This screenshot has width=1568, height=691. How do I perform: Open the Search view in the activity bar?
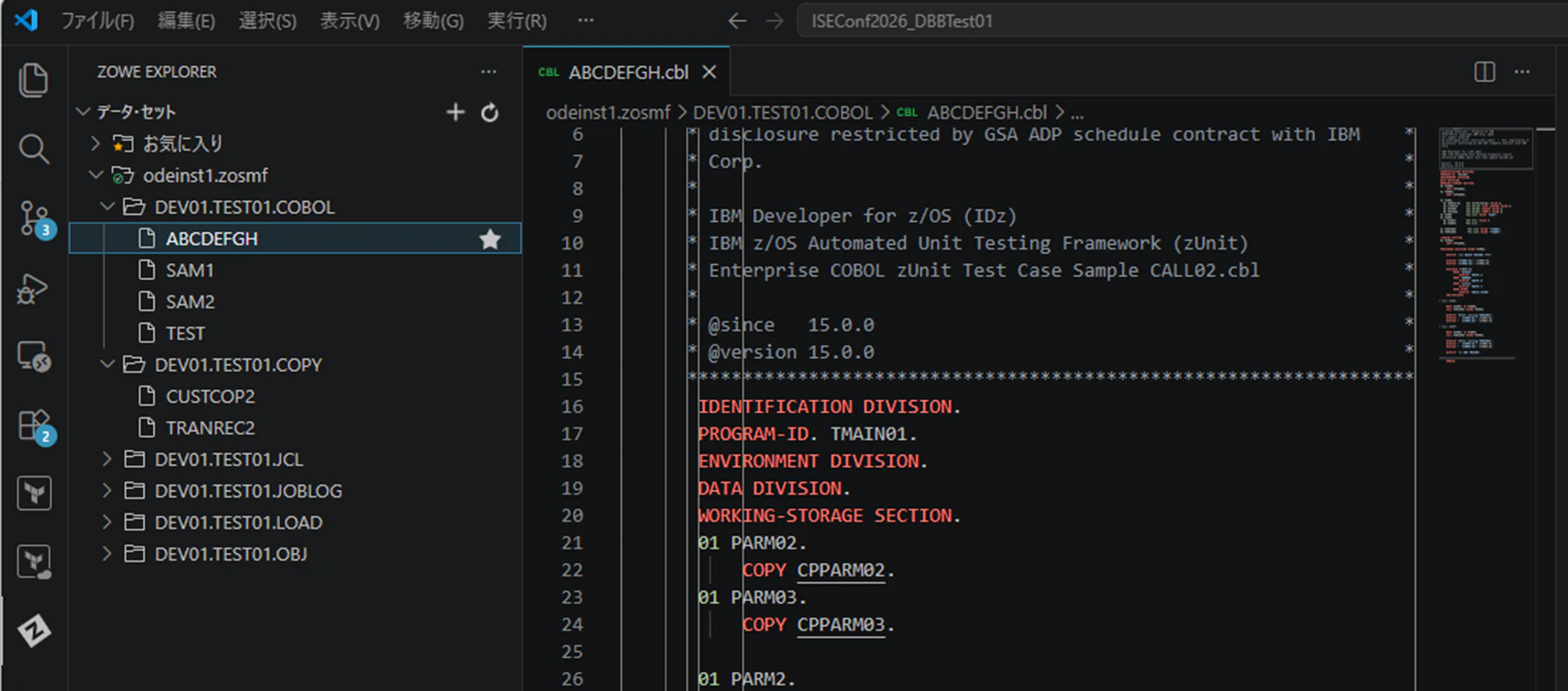click(34, 149)
